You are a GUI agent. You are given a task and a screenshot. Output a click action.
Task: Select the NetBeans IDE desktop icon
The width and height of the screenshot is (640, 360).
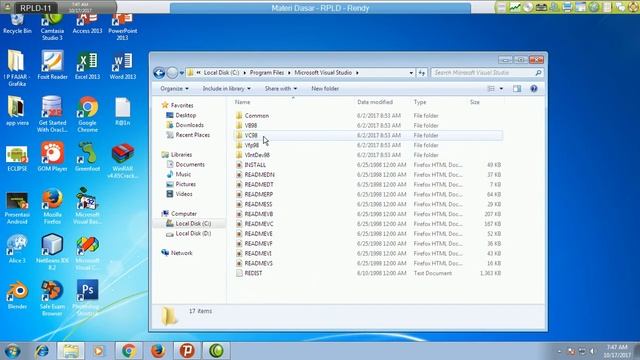point(52,252)
